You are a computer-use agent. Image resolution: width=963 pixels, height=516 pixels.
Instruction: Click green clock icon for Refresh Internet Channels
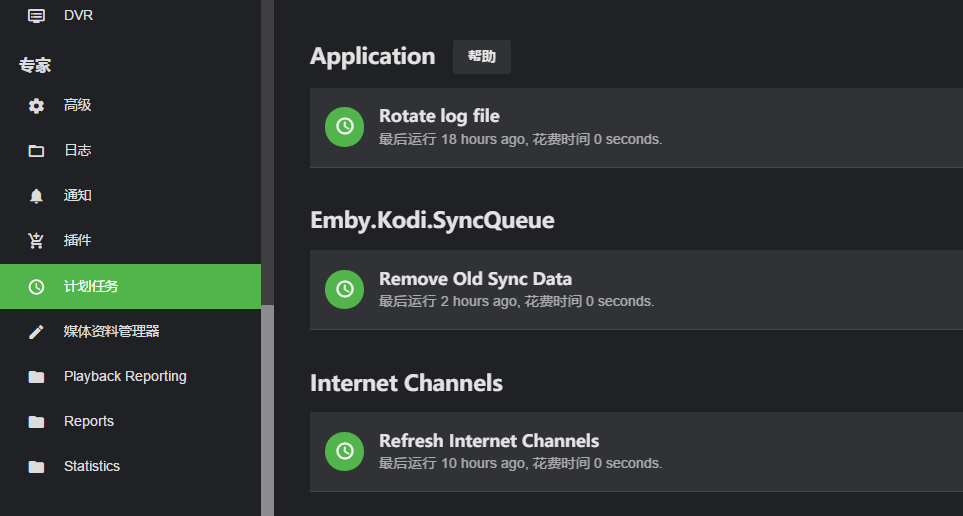click(345, 451)
